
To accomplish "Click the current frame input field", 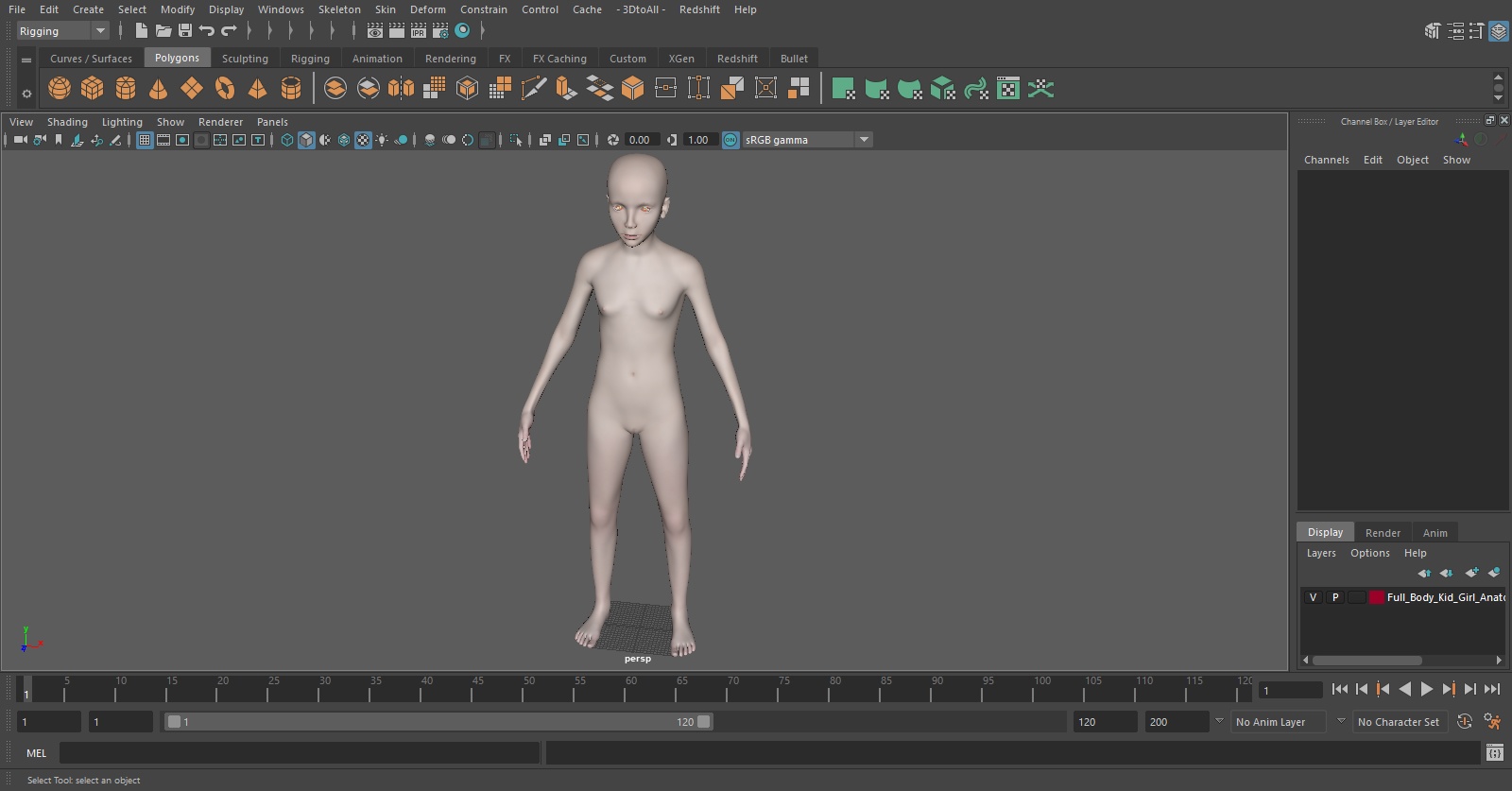I will 1291,690.
